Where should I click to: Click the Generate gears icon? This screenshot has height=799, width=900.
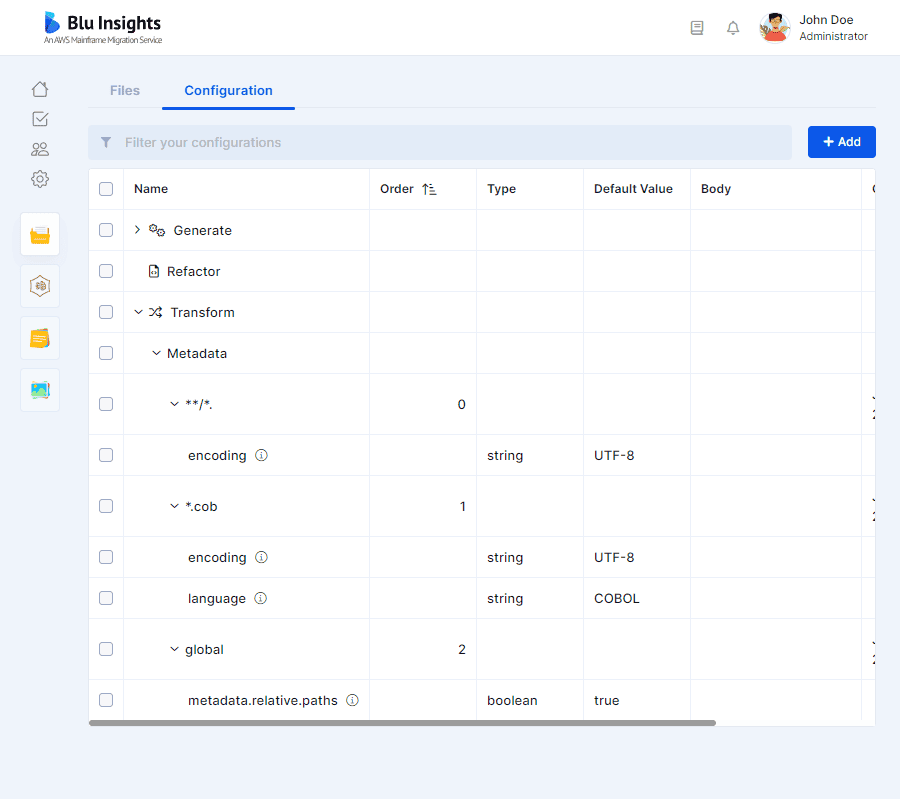point(157,230)
